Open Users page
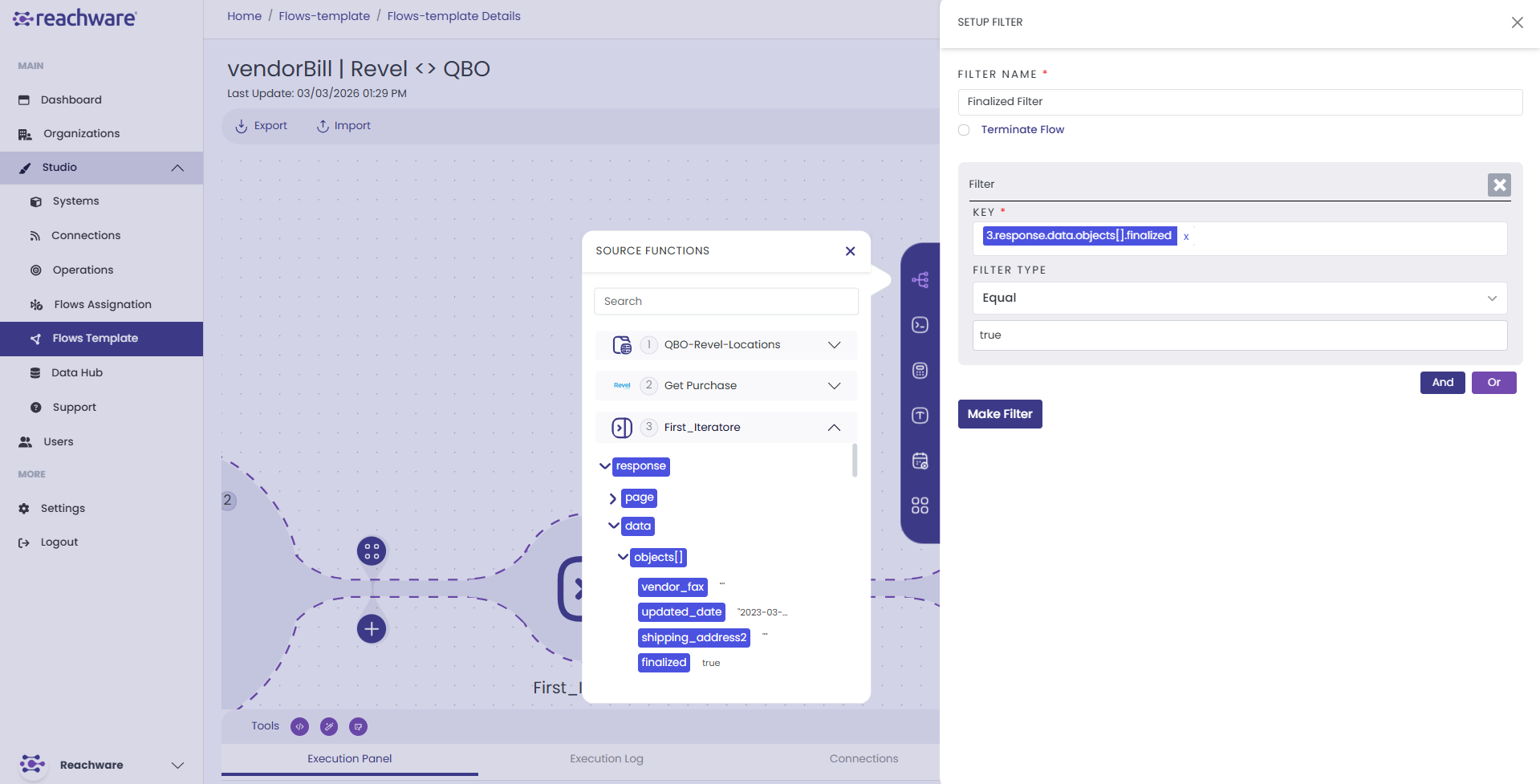Image resolution: width=1540 pixels, height=784 pixels. [58, 442]
